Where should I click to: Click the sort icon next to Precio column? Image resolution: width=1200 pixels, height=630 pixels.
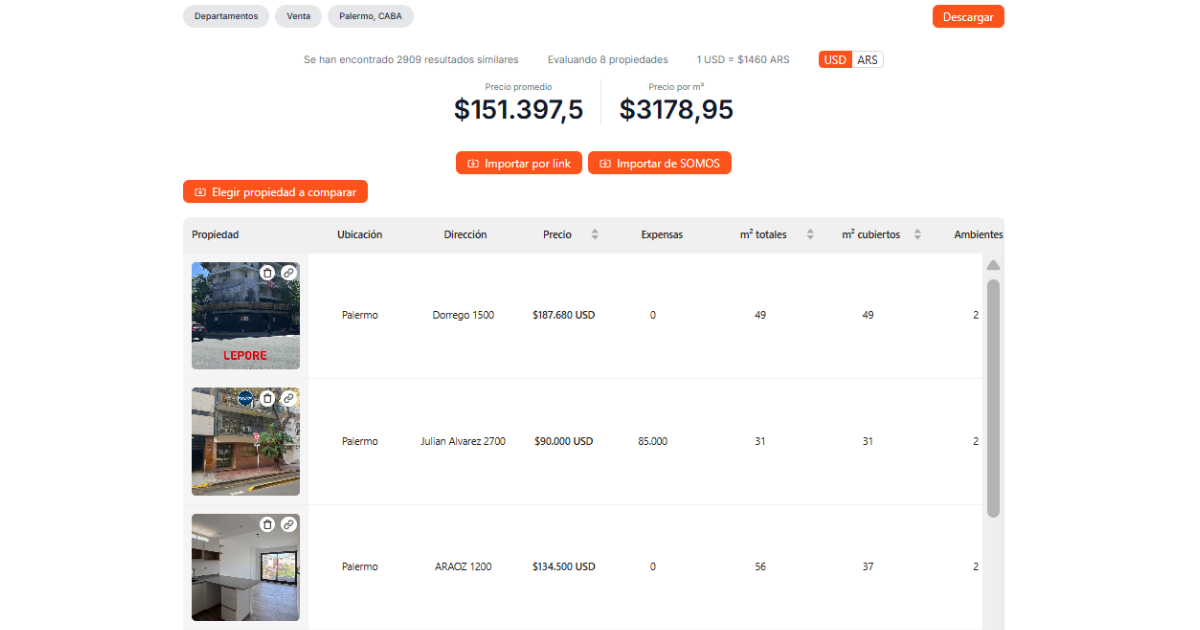(x=594, y=234)
